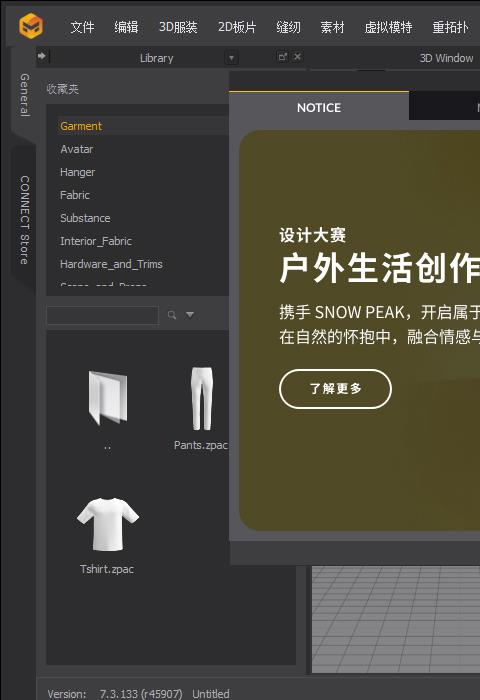Switch to the NOTICE tab
Image resolution: width=480 pixels, height=700 pixels.
tap(319, 107)
